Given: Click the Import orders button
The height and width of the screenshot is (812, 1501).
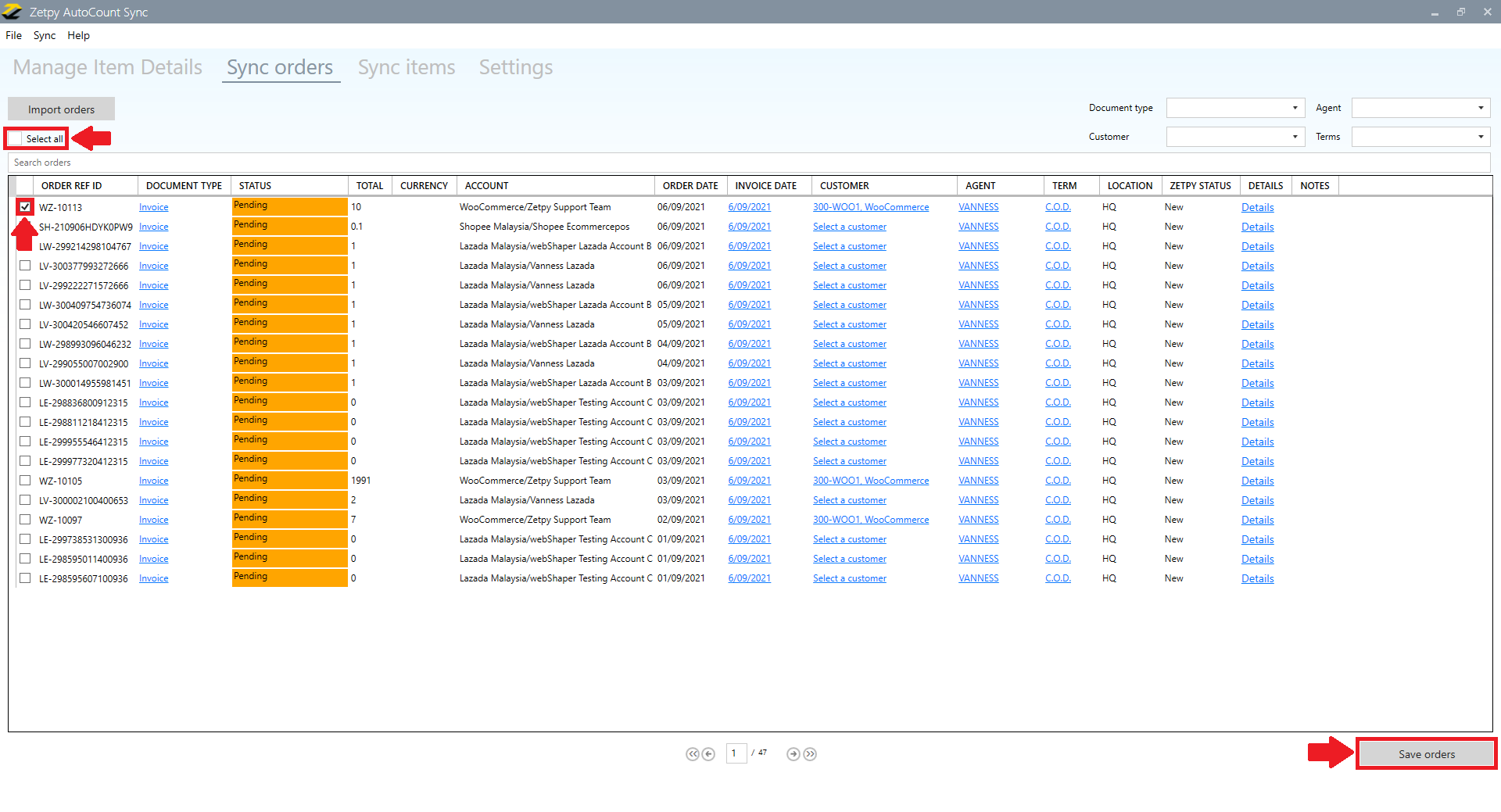Looking at the screenshot, I should (x=61, y=109).
